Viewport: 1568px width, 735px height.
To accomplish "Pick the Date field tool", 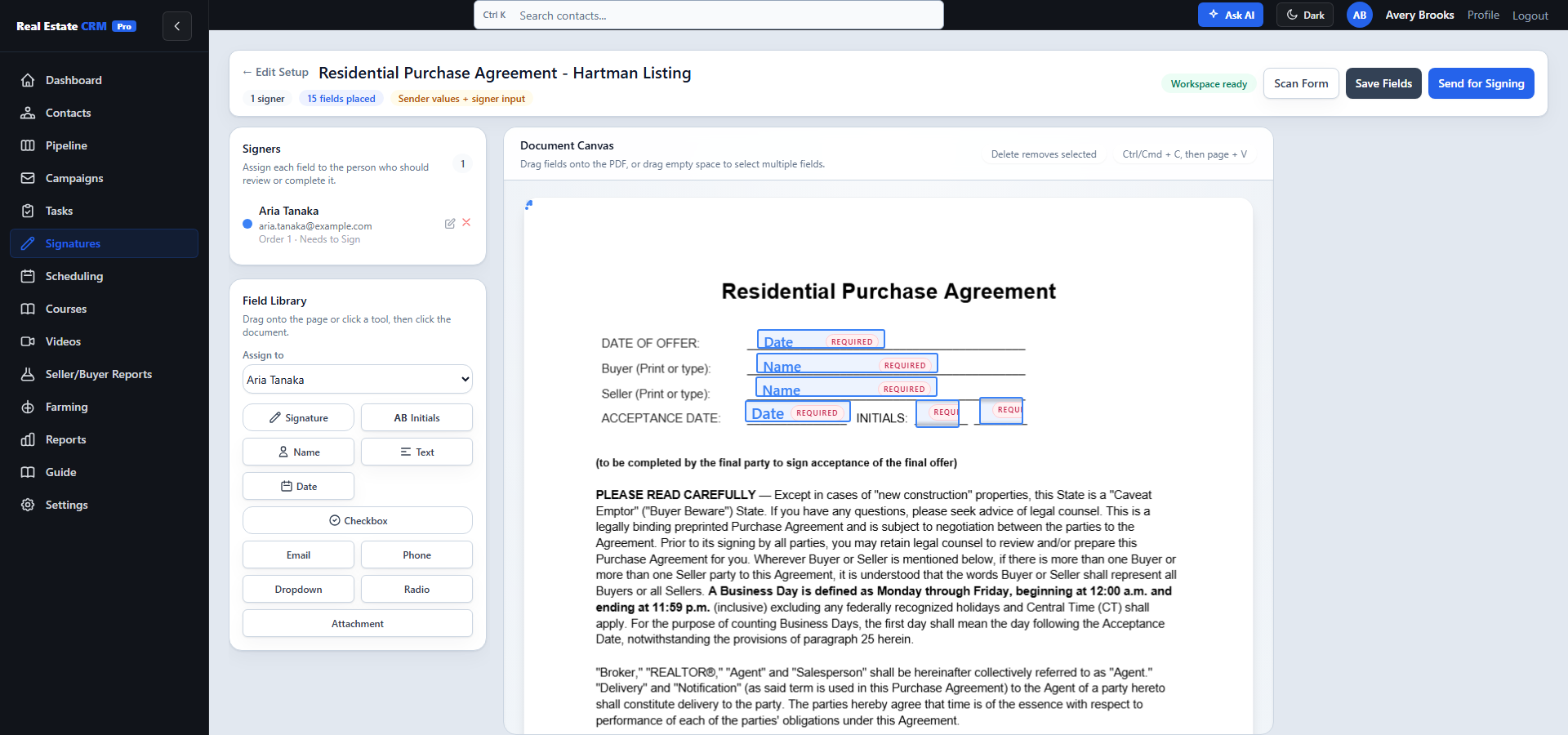I will click(298, 486).
